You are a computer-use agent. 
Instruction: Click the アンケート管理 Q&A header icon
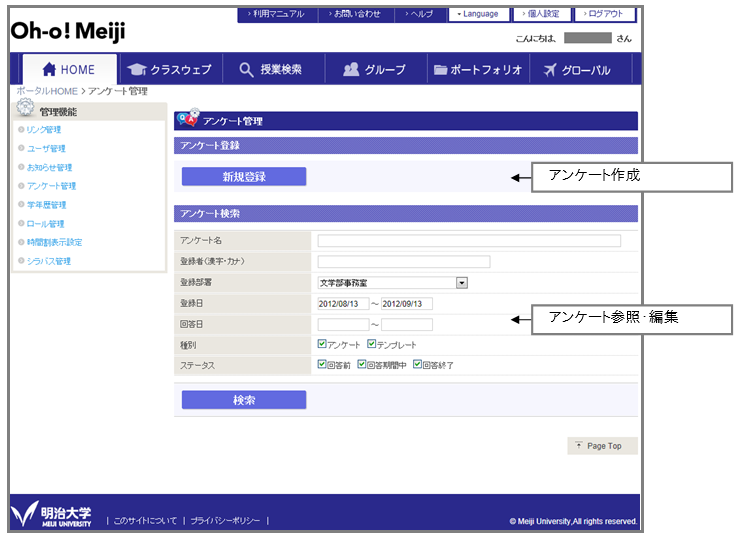click(x=188, y=118)
